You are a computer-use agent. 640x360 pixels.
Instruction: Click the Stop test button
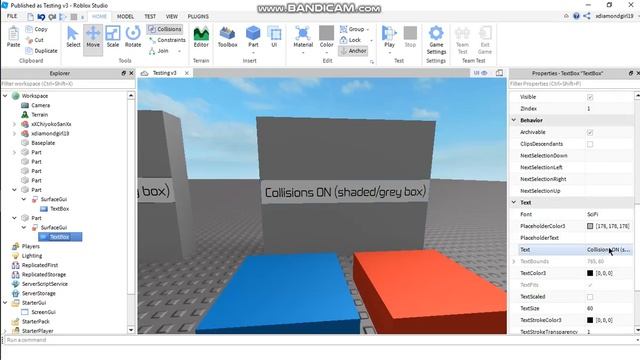click(x=410, y=37)
